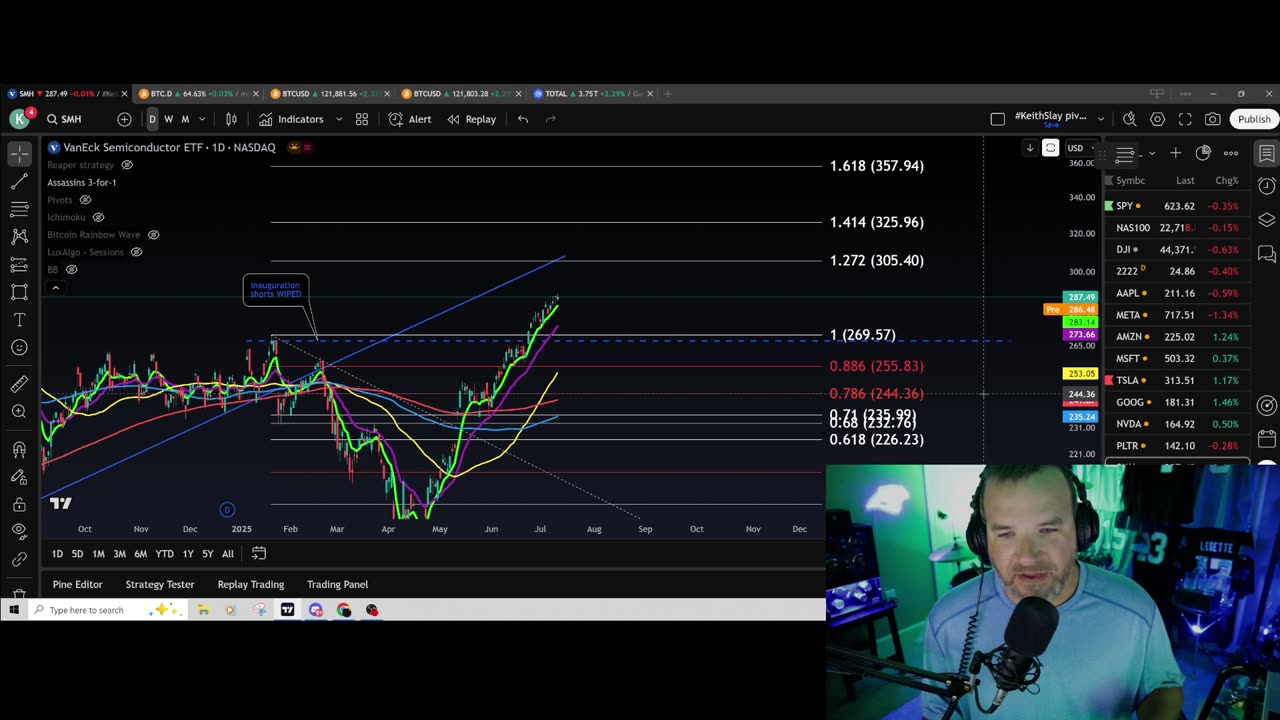Viewport: 1280px width, 720px height.
Task: Select the weekly W timeframe
Action: (168, 119)
